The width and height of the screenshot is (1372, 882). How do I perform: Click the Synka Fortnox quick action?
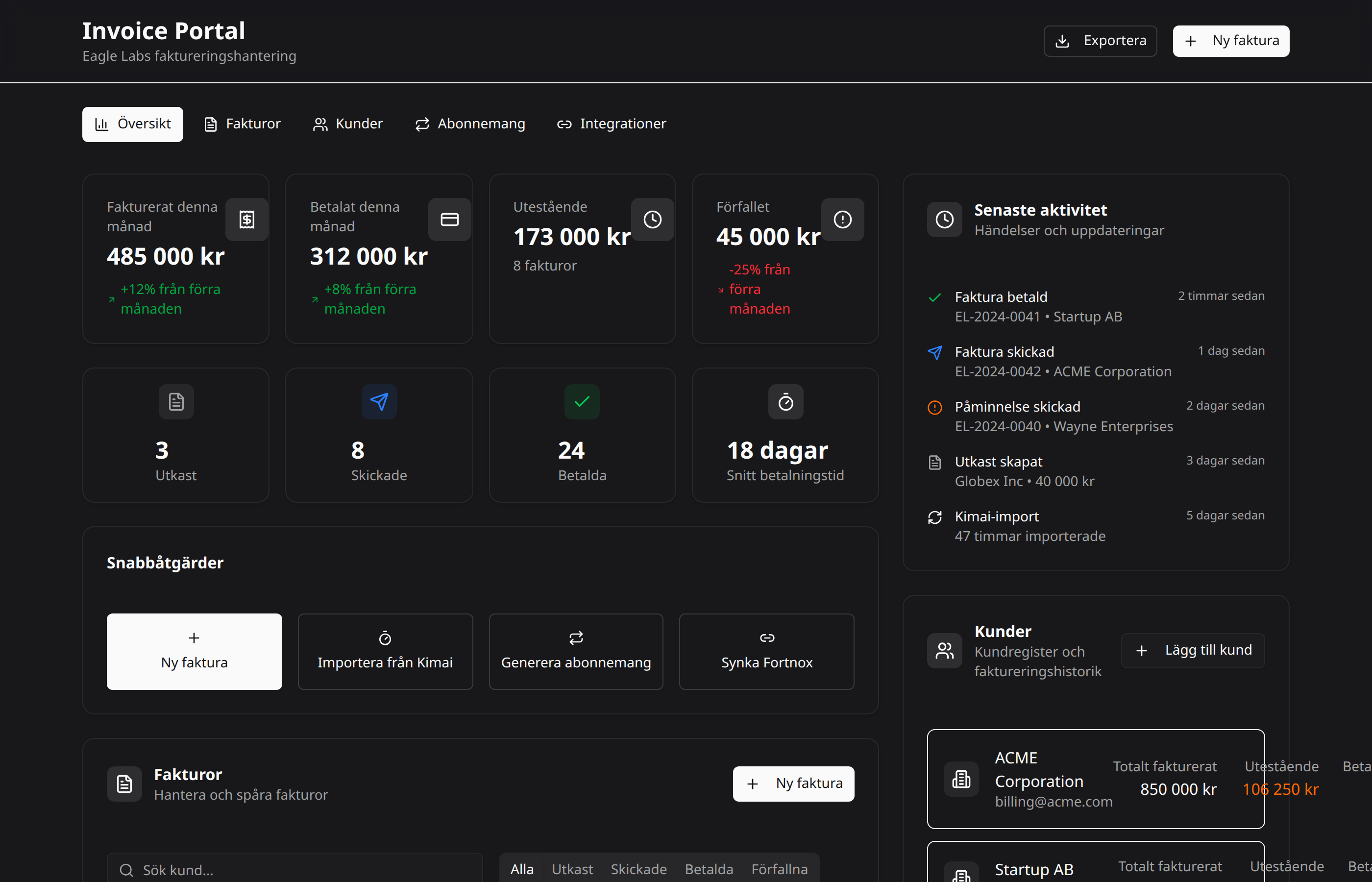766,651
